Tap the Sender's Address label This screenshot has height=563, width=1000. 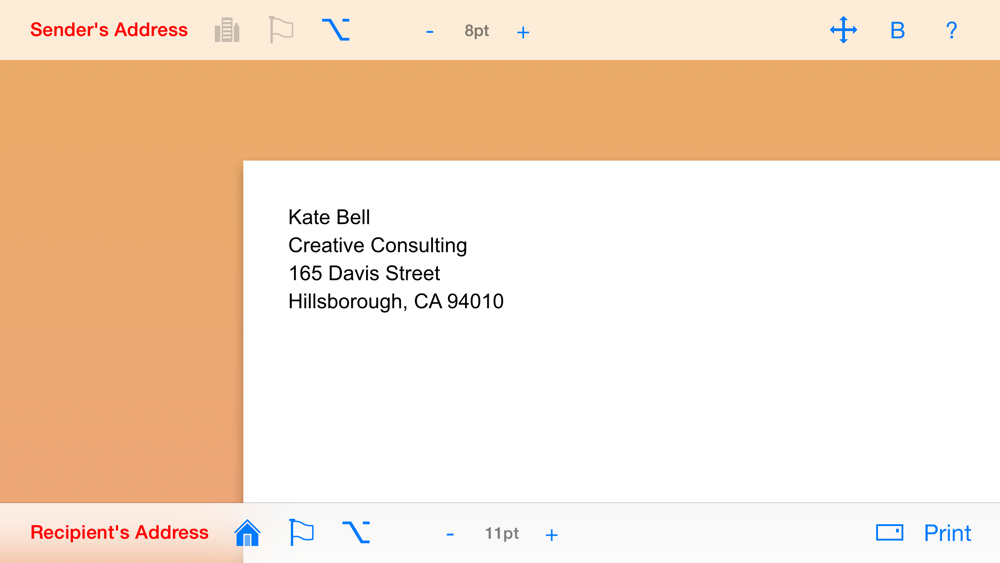coord(109,30)
